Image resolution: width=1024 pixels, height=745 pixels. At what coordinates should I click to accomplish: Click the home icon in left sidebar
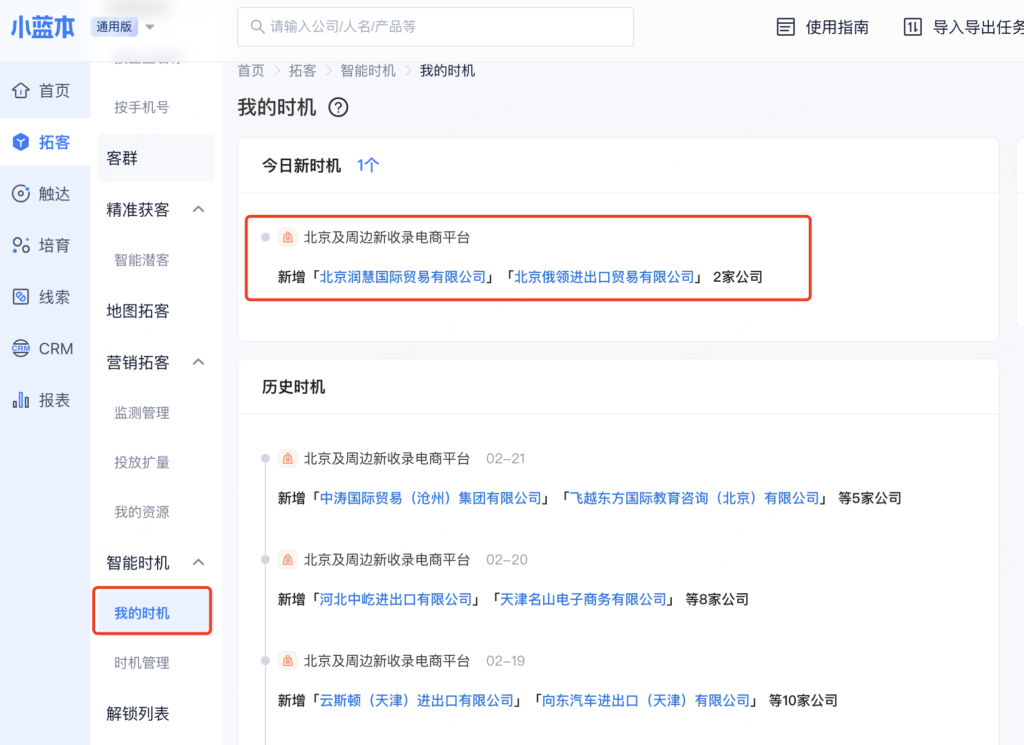[x=20, y=91]
